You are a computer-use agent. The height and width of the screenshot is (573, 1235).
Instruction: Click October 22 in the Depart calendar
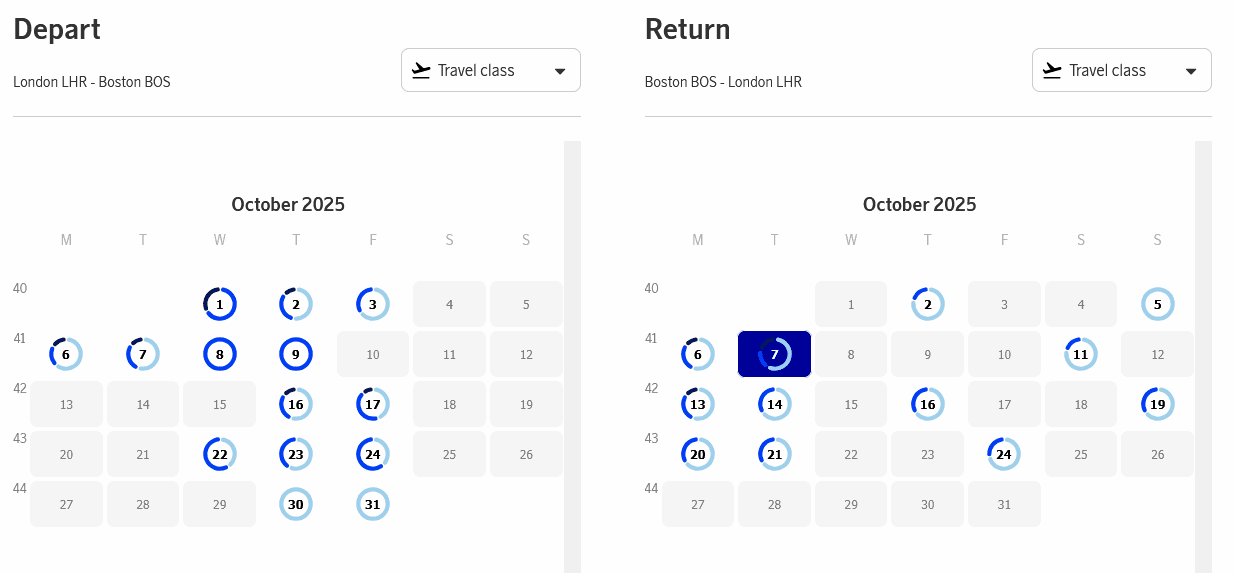click(x=219, y=454)
